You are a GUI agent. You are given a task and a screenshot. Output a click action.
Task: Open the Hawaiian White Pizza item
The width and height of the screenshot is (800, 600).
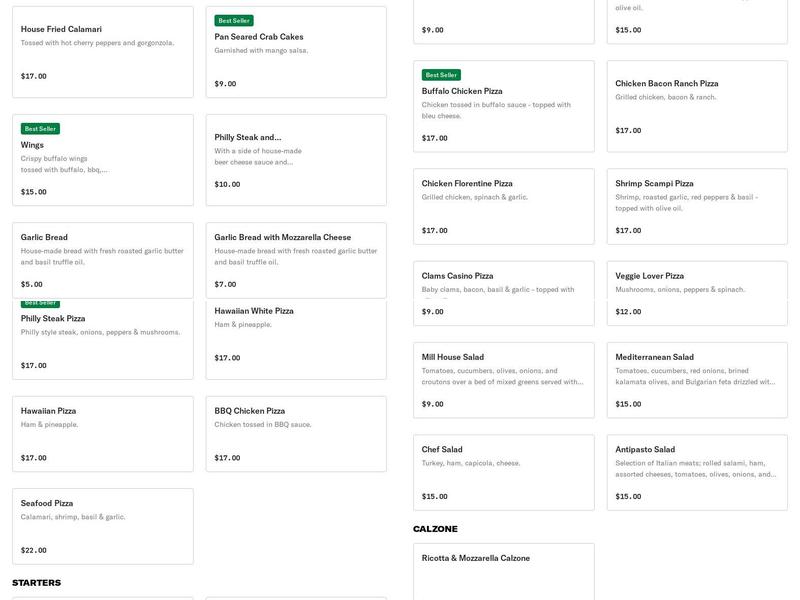pyautogui.click(x=296, y=340)
